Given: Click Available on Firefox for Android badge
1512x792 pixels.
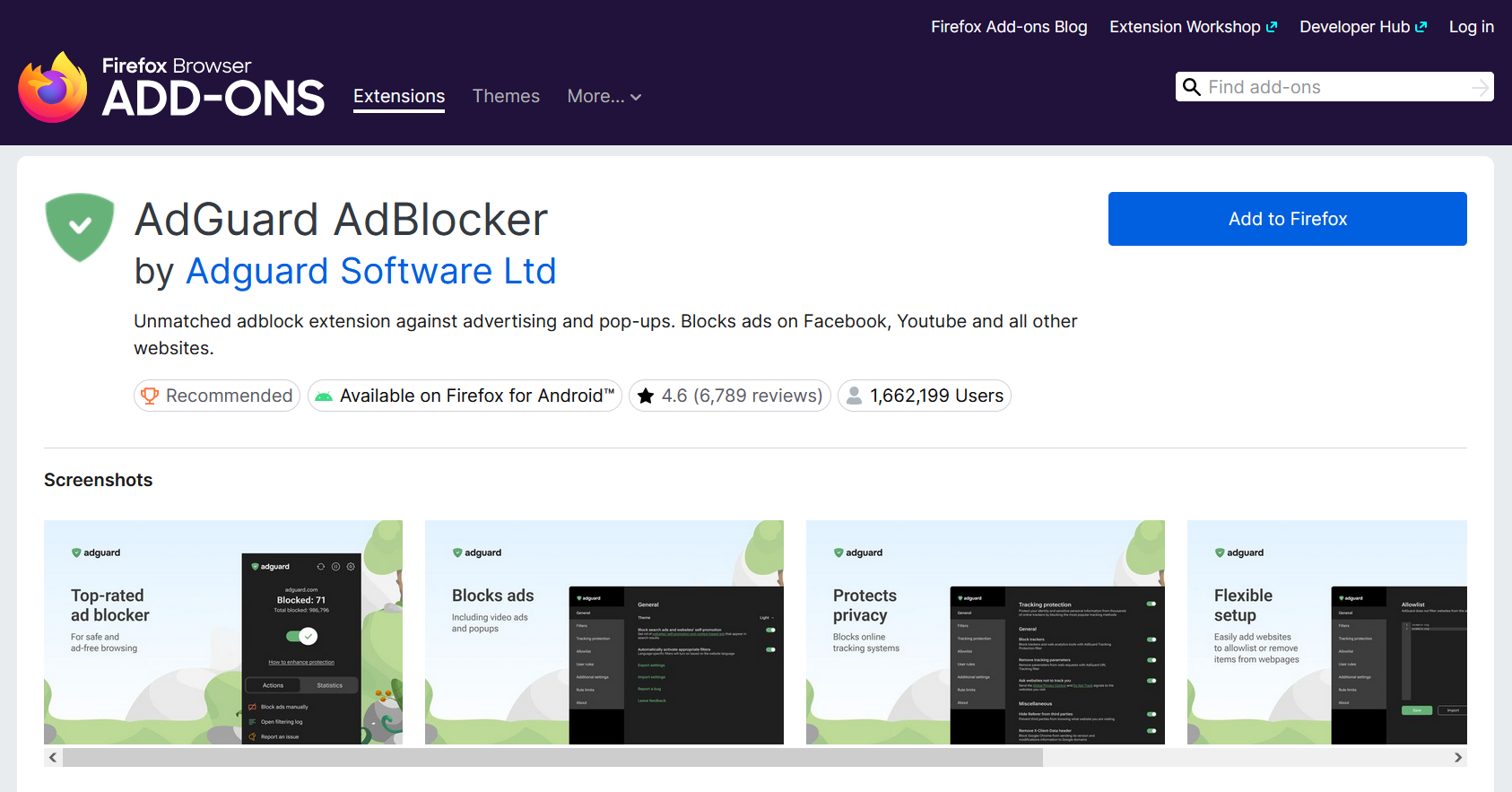Looking at the screenshot, I should point(465,396).
